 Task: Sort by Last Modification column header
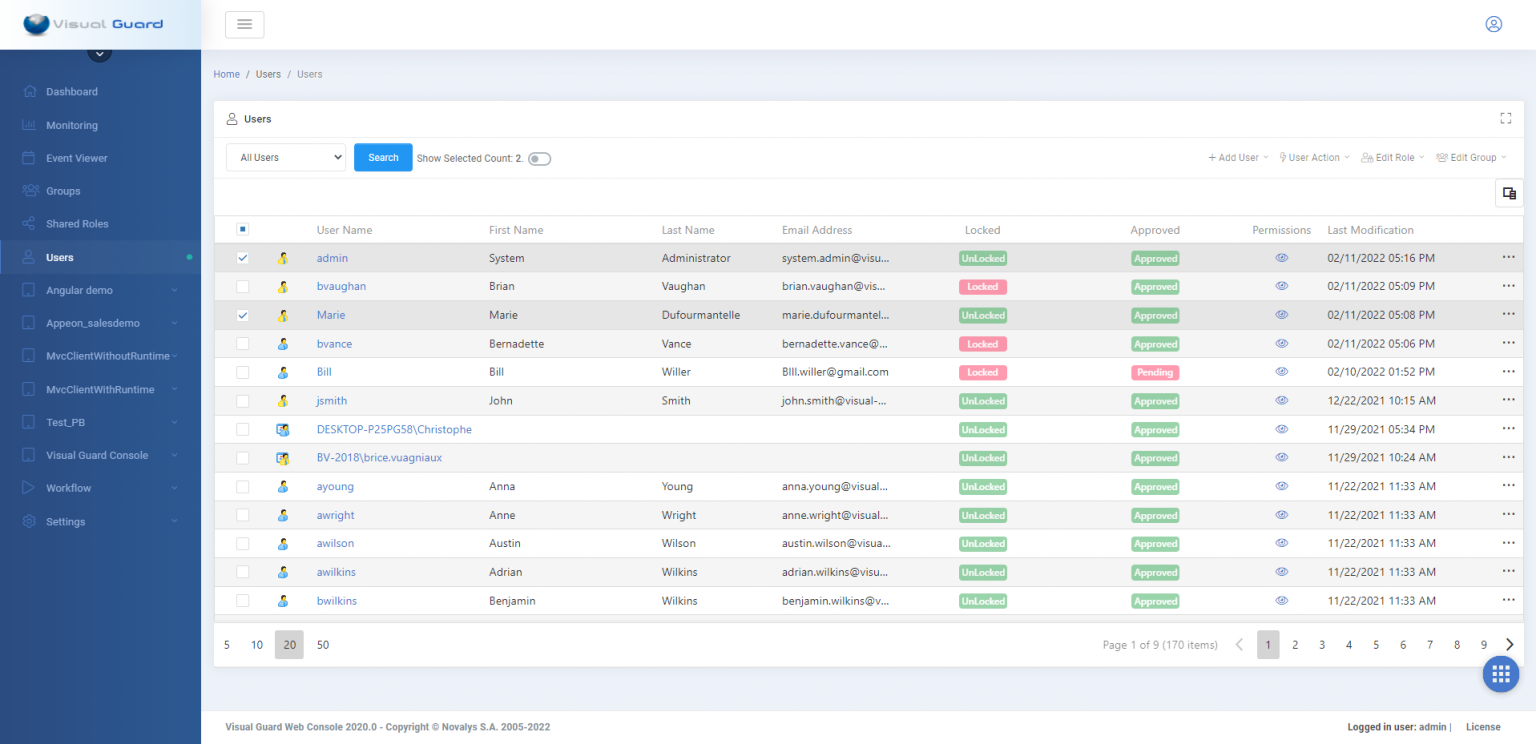coord(1370,230)
